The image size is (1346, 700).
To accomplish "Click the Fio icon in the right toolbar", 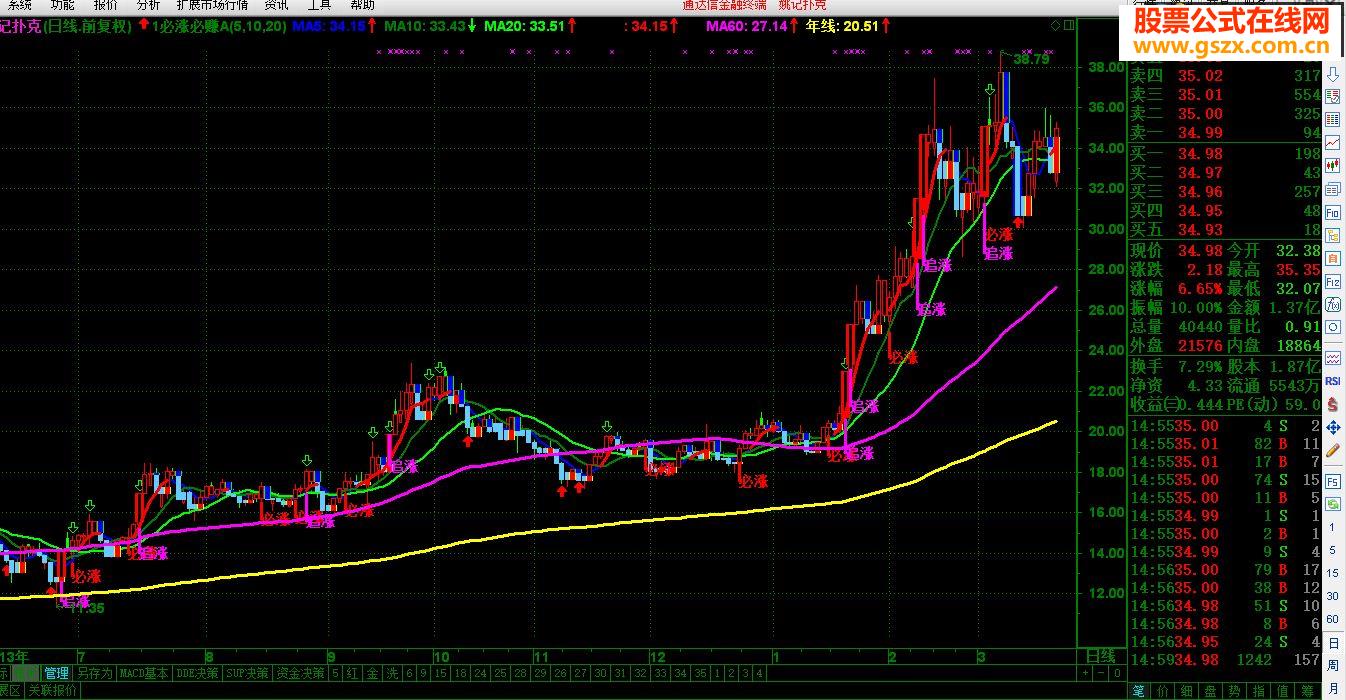I will (x=1333, y=213).
